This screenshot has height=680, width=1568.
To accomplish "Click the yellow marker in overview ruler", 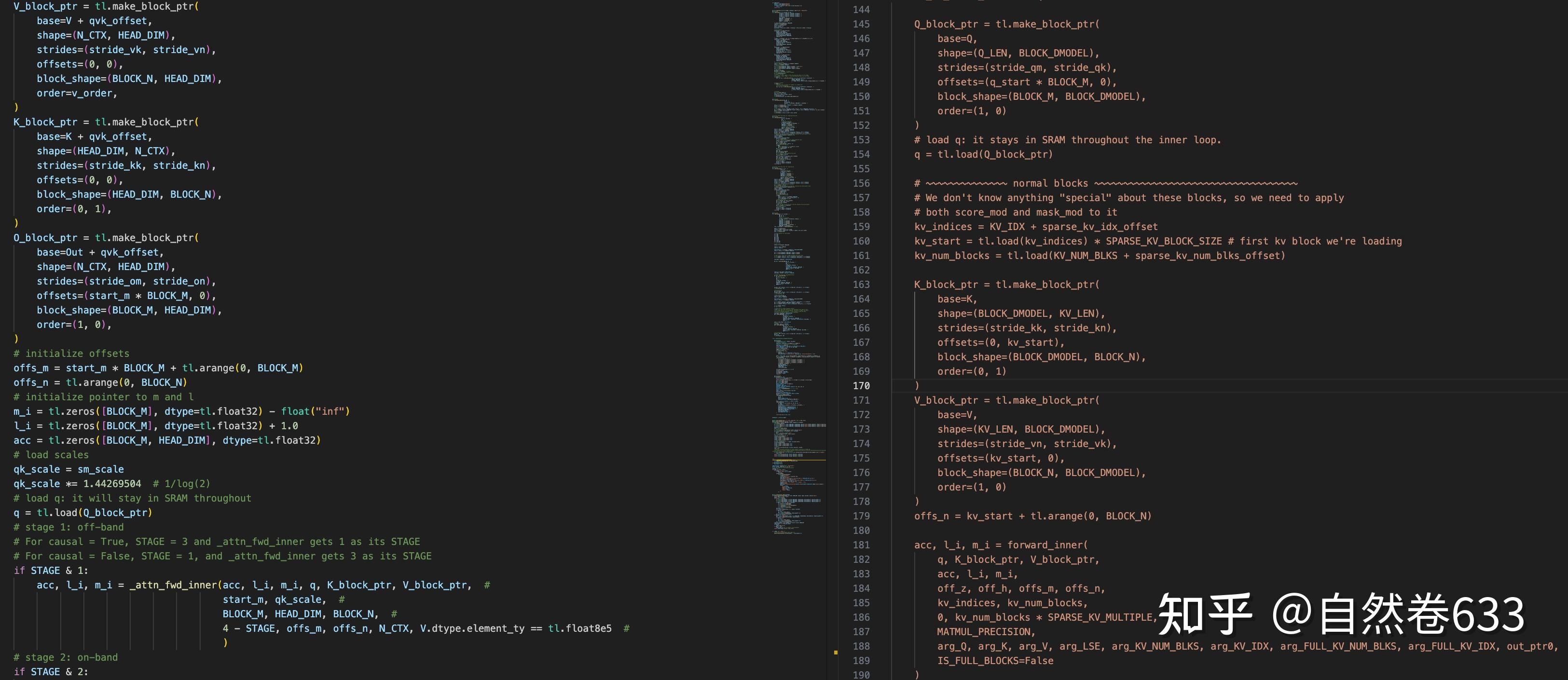I will (x=836, y=653).
